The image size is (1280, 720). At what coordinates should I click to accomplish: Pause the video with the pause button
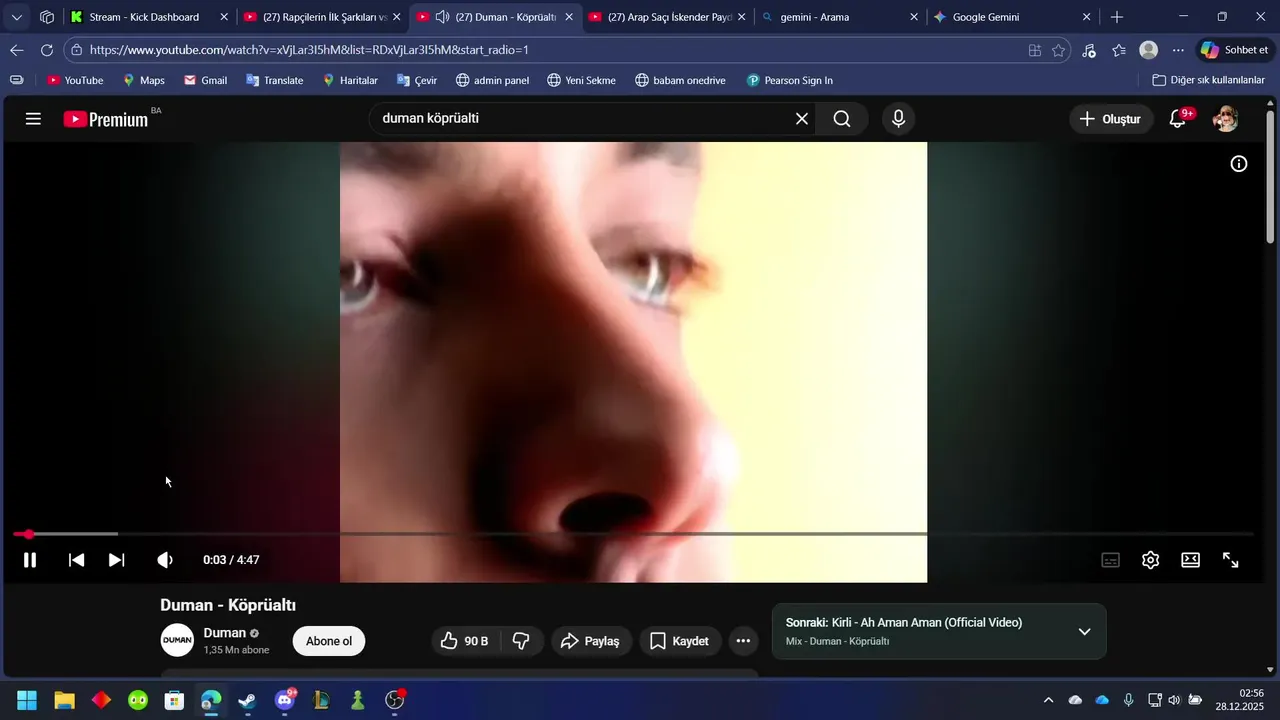30,560
